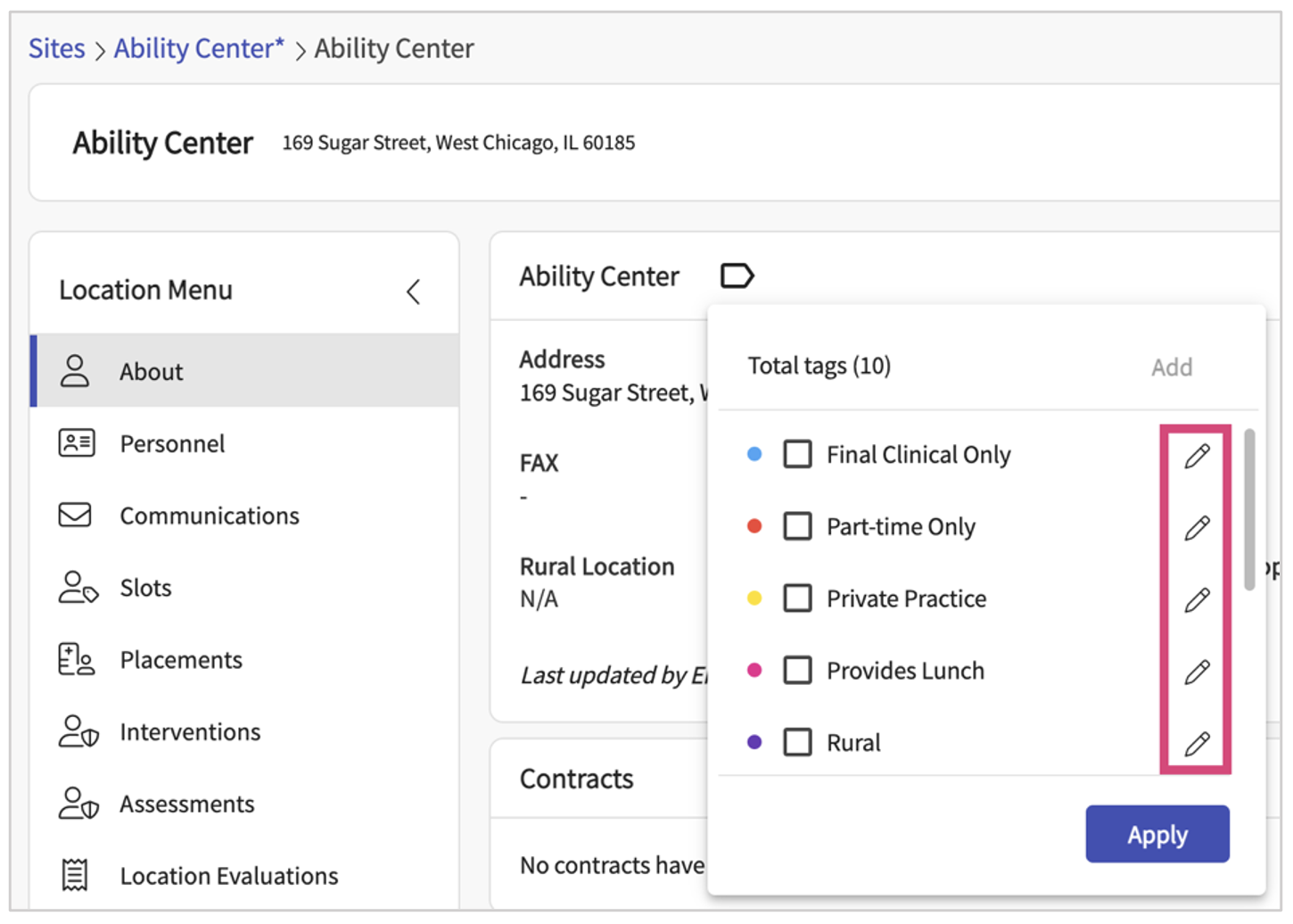Open the Slots section

(145, 588)
